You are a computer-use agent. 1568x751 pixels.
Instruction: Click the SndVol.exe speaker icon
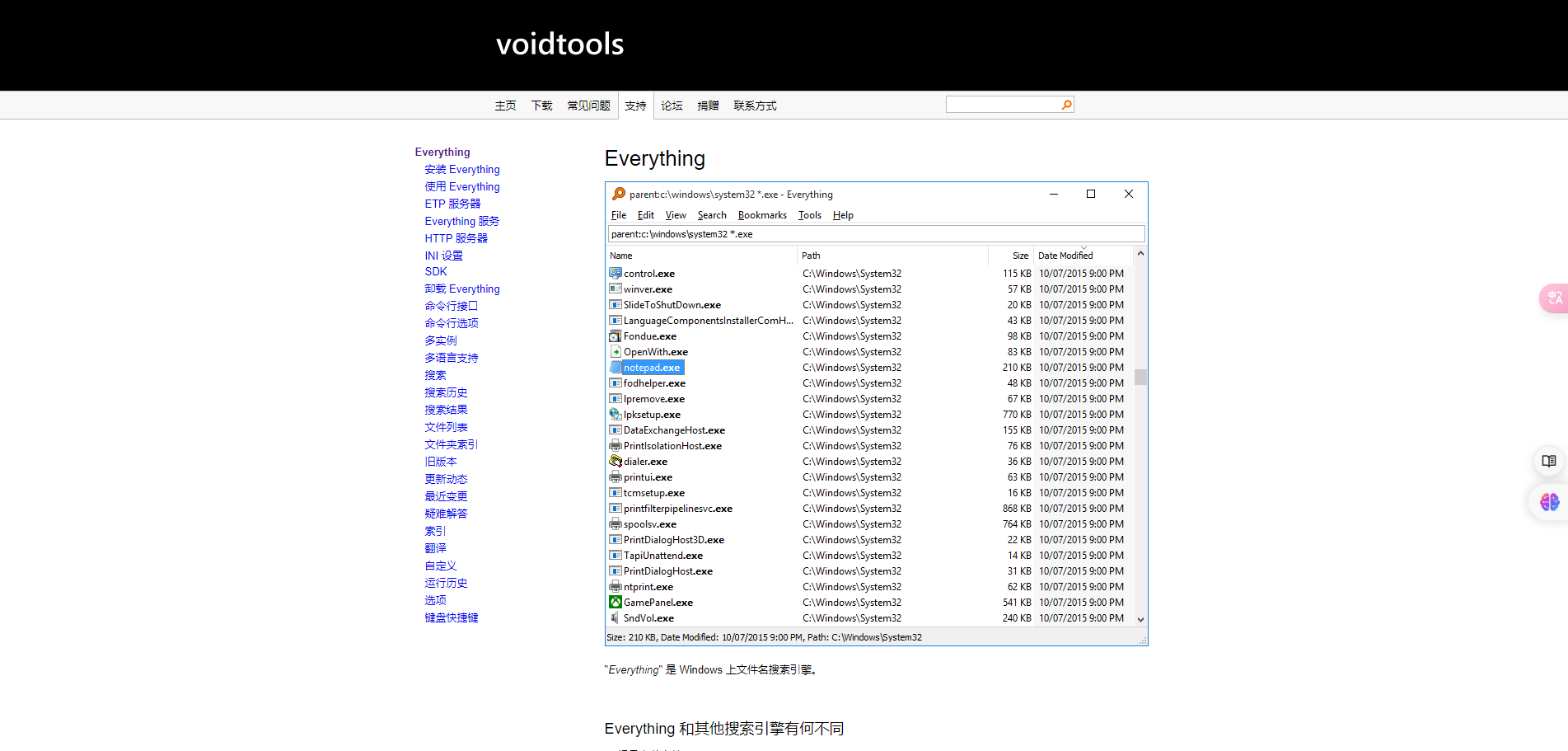coord(615,617)
